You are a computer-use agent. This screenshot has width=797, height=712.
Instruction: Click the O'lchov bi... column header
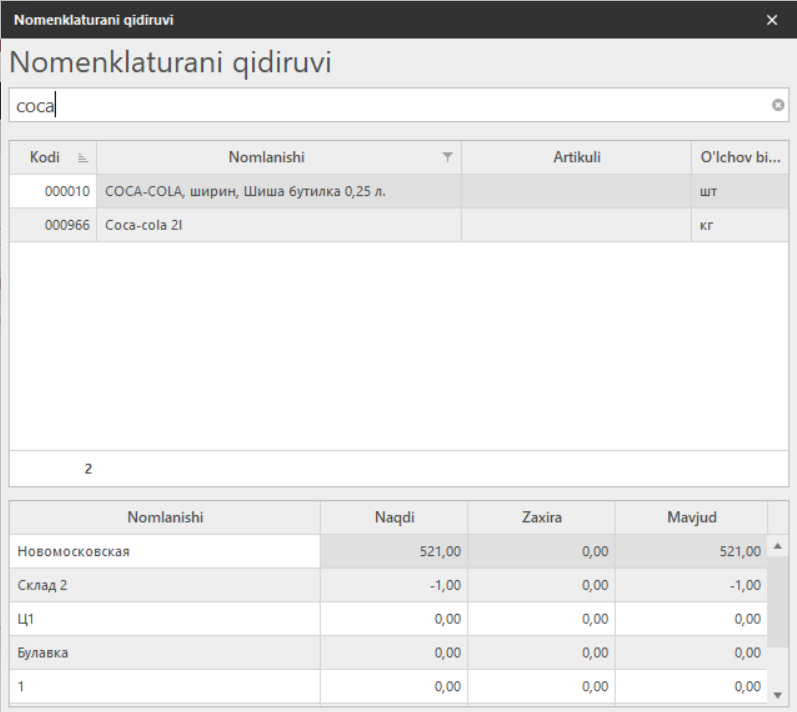point(740,158)
